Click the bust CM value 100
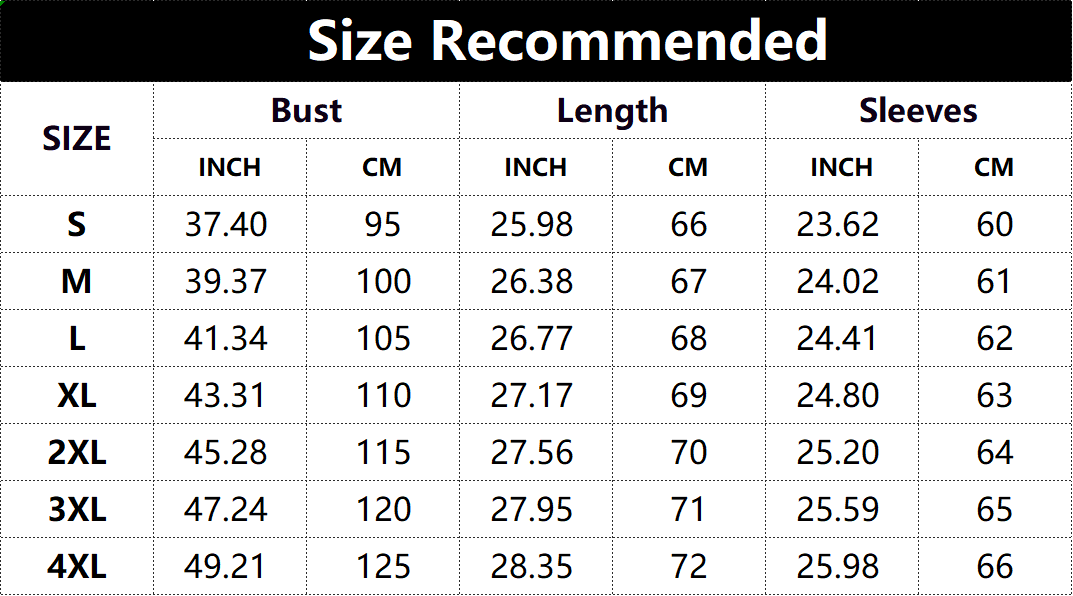The image size is (1073, 596). (383, 281)
